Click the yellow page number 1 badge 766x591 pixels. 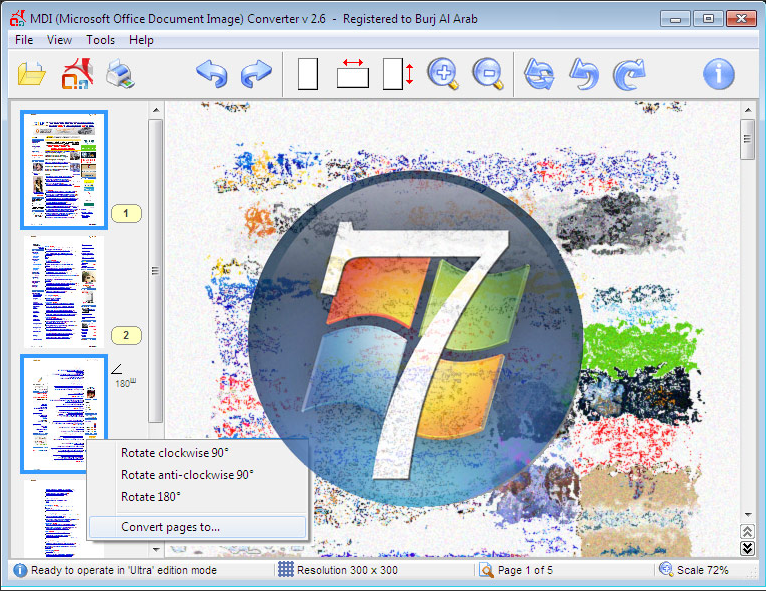(127, 213)
